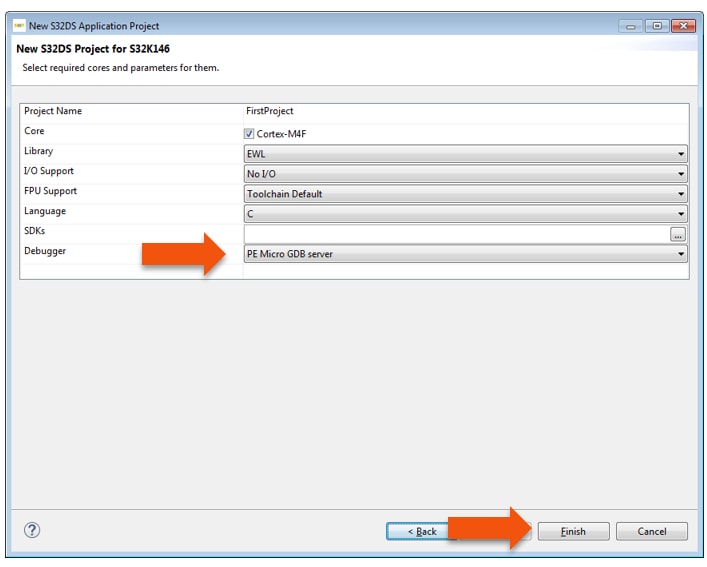Maximize the project wizard window
Image resolution: width=707 pixels, height=567 pixels.
tap(657, 25)
